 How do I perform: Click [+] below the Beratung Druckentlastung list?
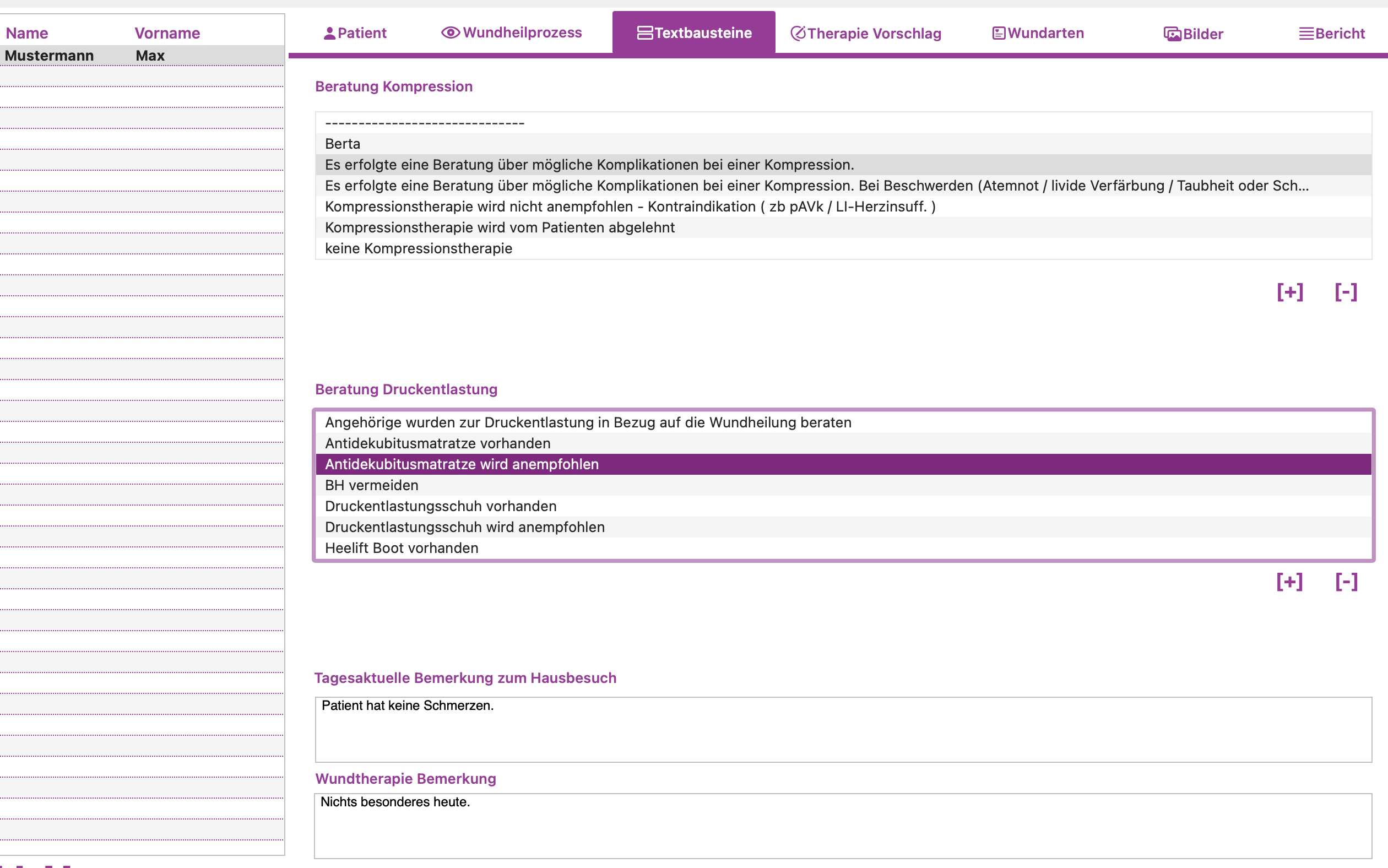point(1290,582)
